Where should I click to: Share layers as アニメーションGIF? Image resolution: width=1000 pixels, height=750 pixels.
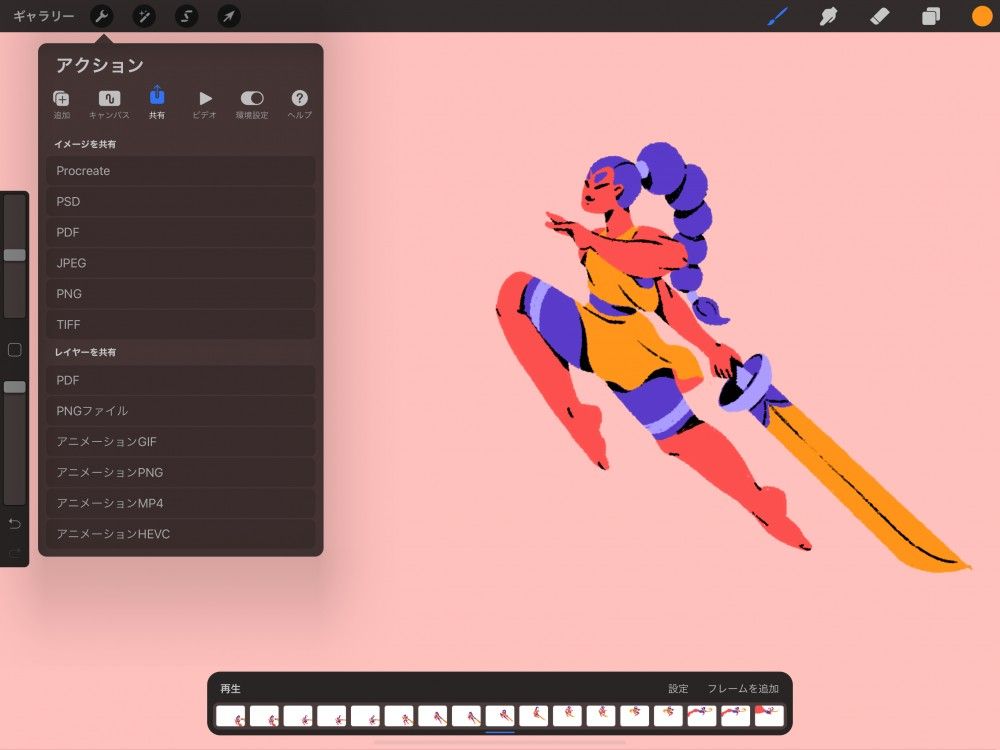point(180,441)
